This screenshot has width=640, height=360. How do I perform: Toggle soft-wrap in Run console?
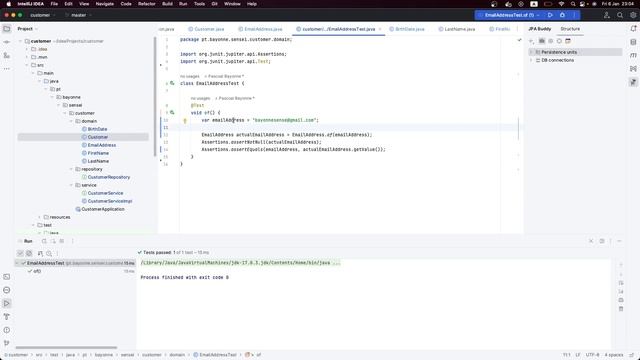point(621,283)
